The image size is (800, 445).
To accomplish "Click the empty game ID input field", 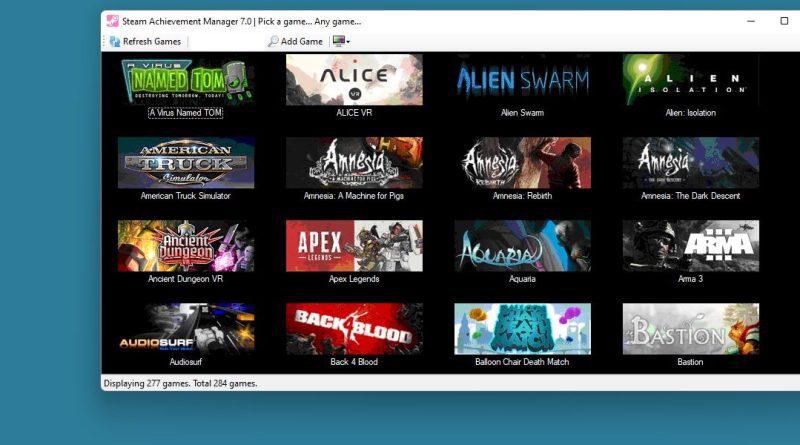I will [228, 41].
